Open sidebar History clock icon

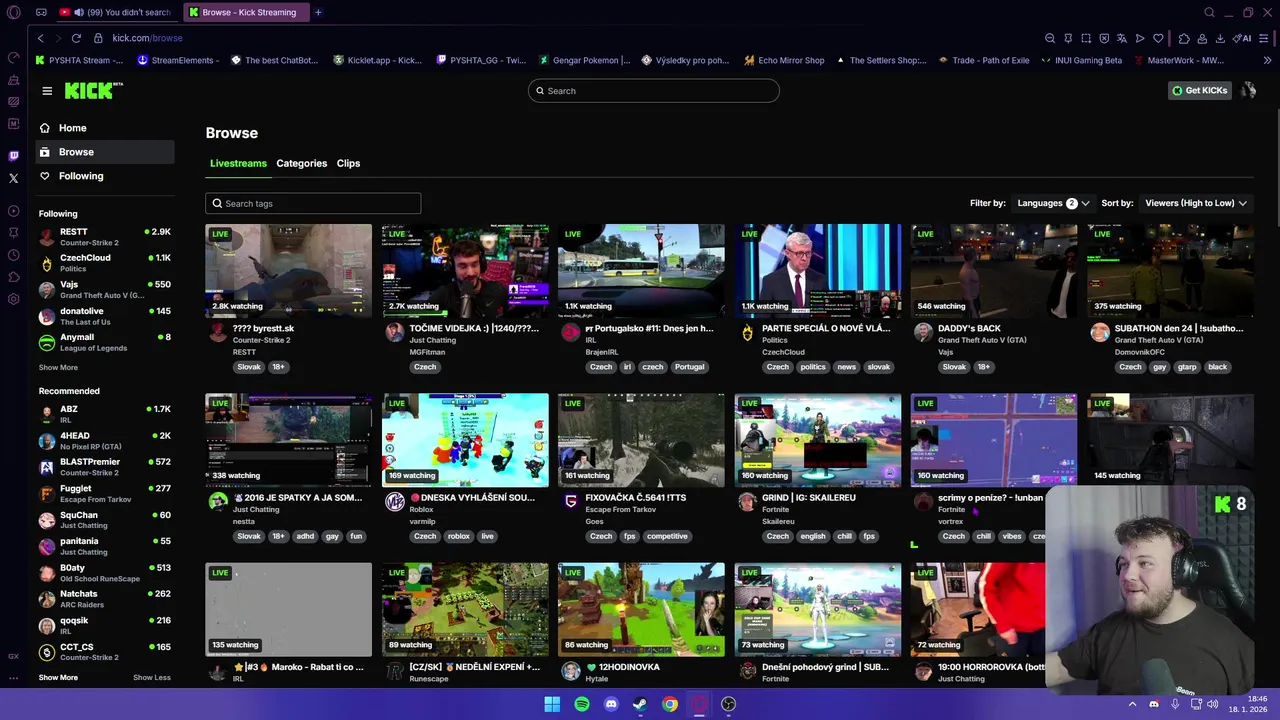[13, 255]
